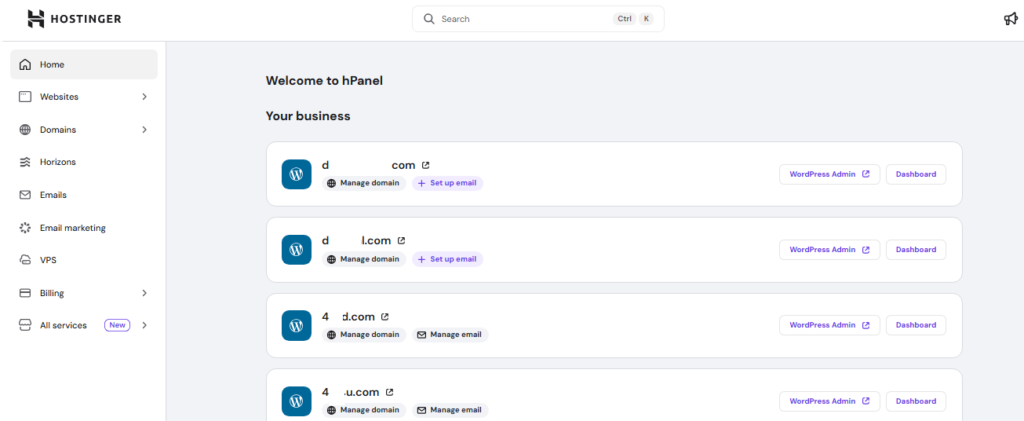Click the VPS cloud icon
Viewport: 1024px width, 421px height.
tap(25, 260)
